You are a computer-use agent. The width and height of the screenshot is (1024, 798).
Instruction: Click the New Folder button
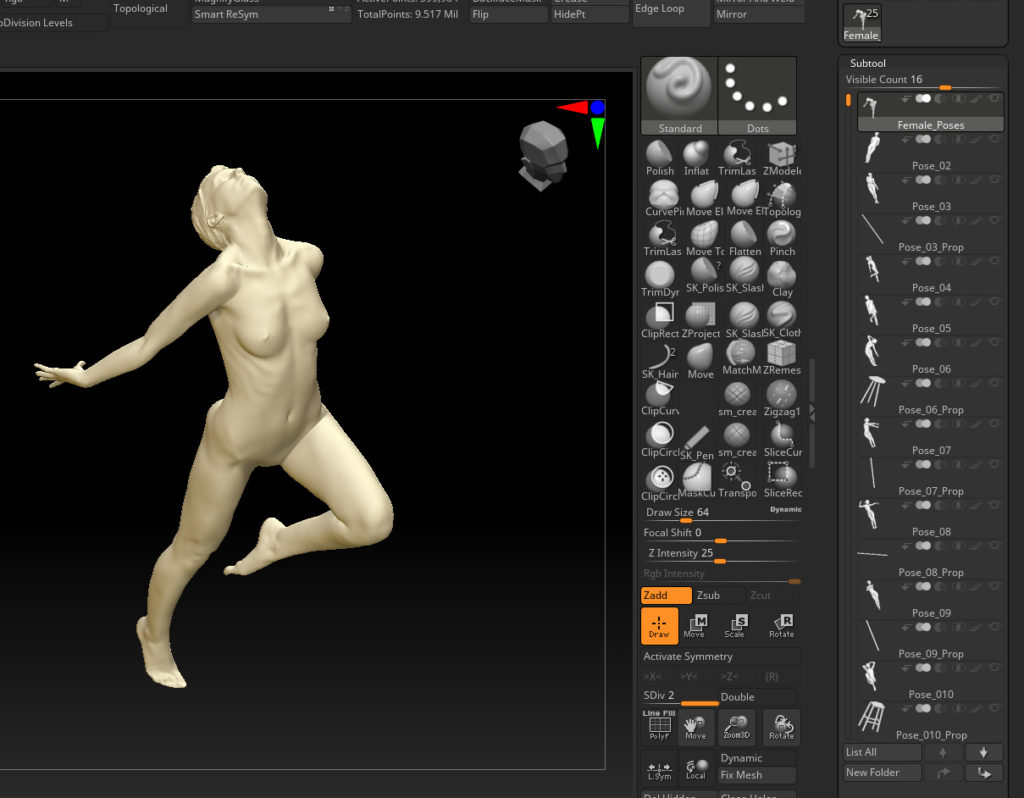click(880, 773)
